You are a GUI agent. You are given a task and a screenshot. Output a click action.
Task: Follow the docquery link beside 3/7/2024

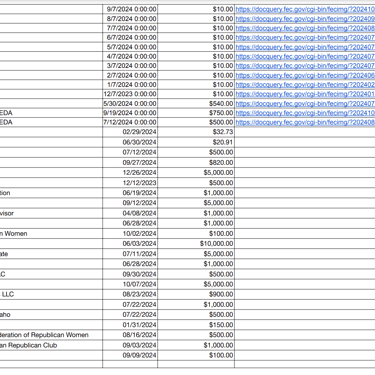click(305, 66)
